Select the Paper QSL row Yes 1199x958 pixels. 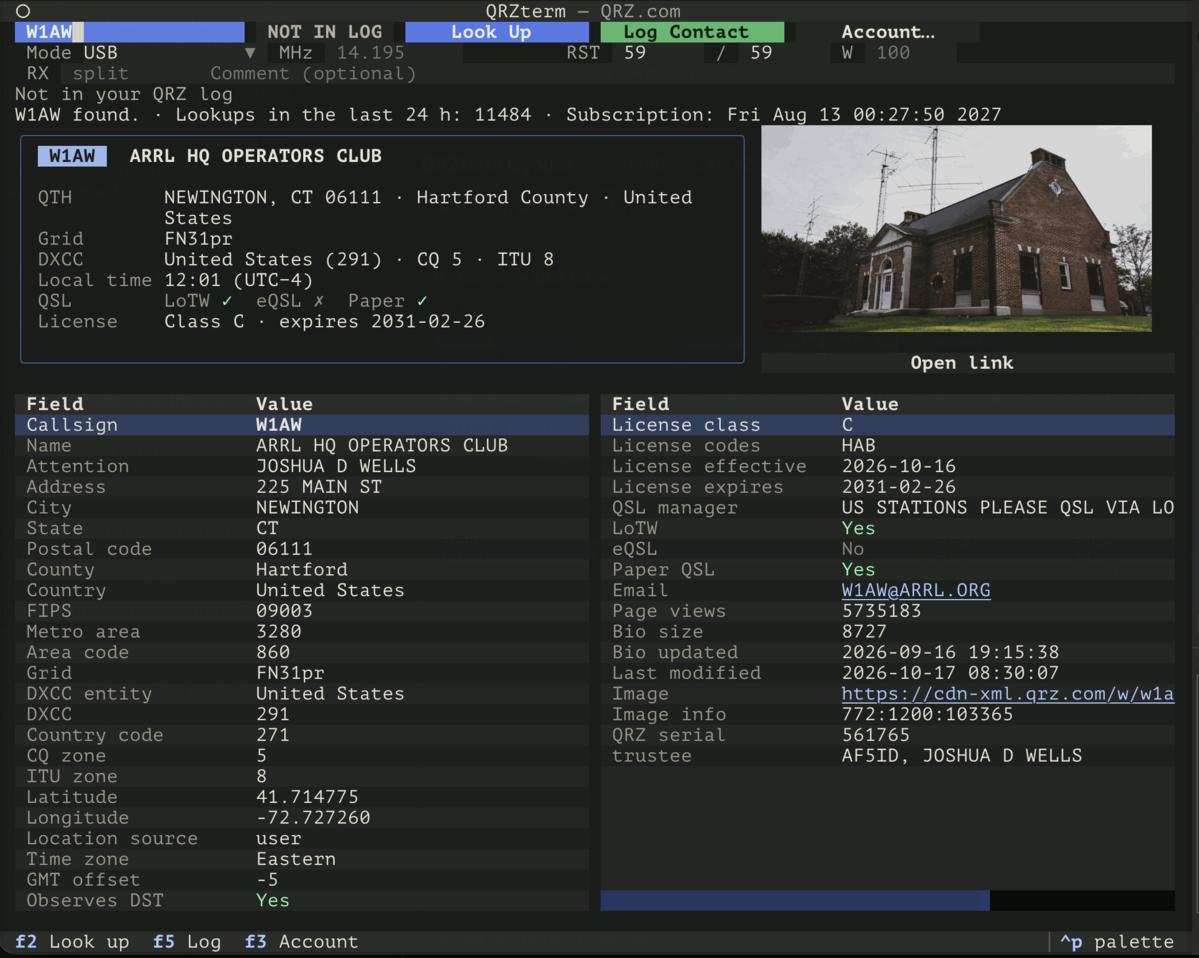click(888, 569)
